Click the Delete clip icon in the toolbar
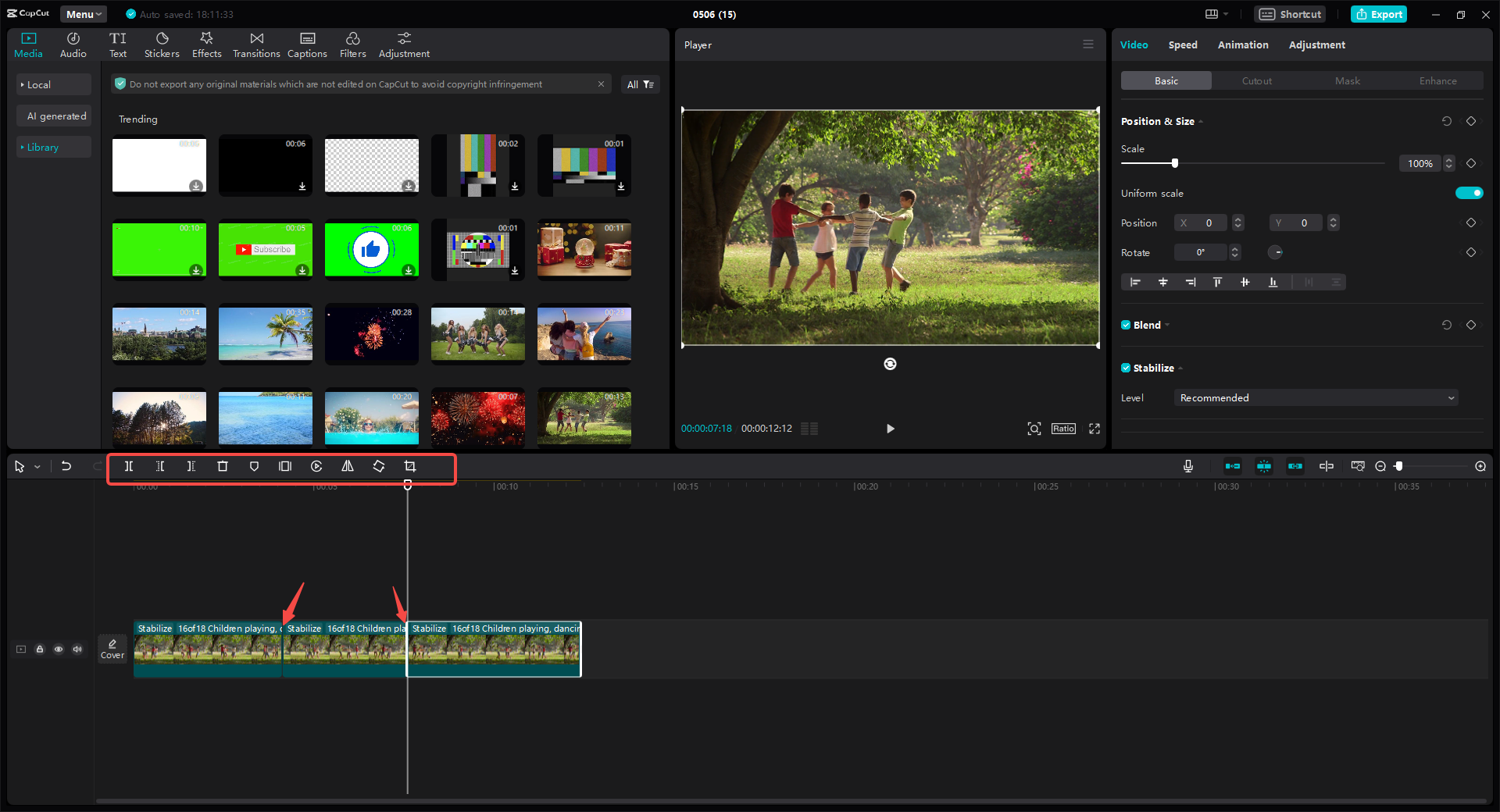This screenshot has width=1500, height=812. pos(223,466)
